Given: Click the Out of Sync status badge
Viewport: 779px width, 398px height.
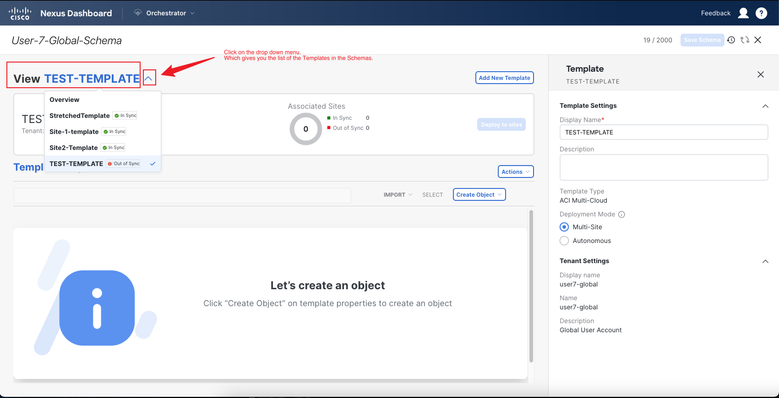Looking at the screenshot, I should point(123,163).
